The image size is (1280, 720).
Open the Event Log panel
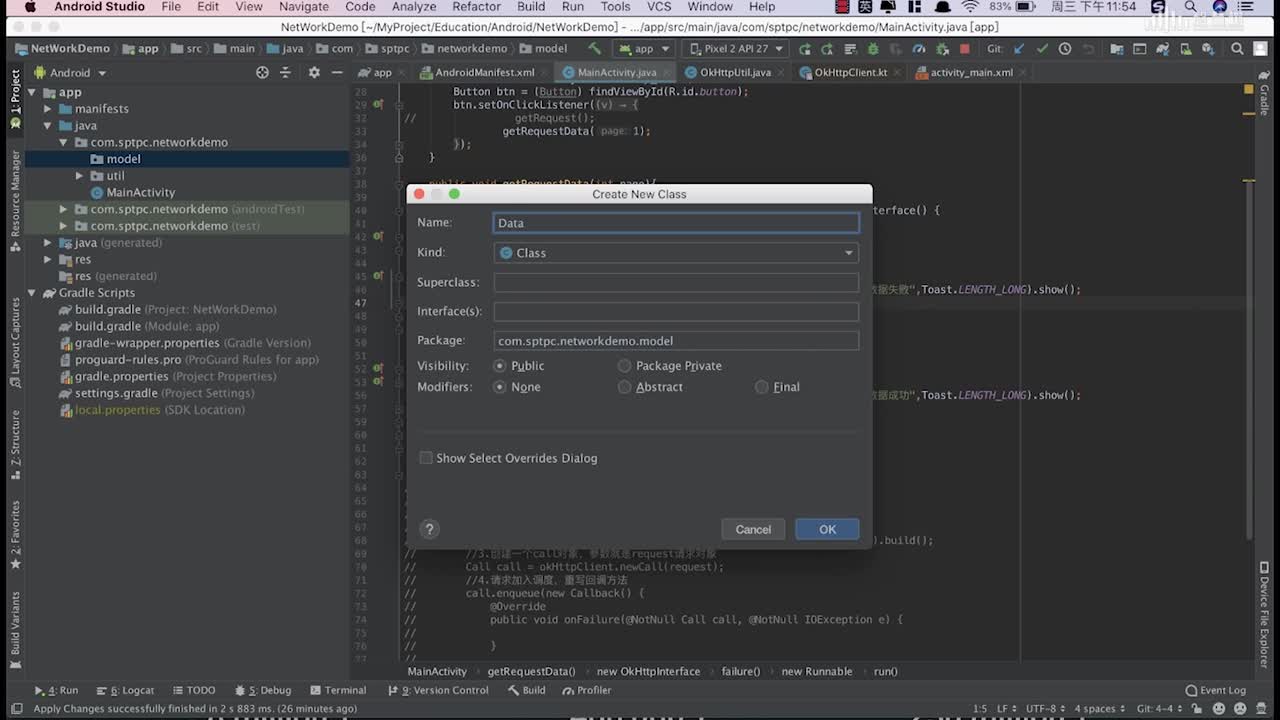point(1216,690)
